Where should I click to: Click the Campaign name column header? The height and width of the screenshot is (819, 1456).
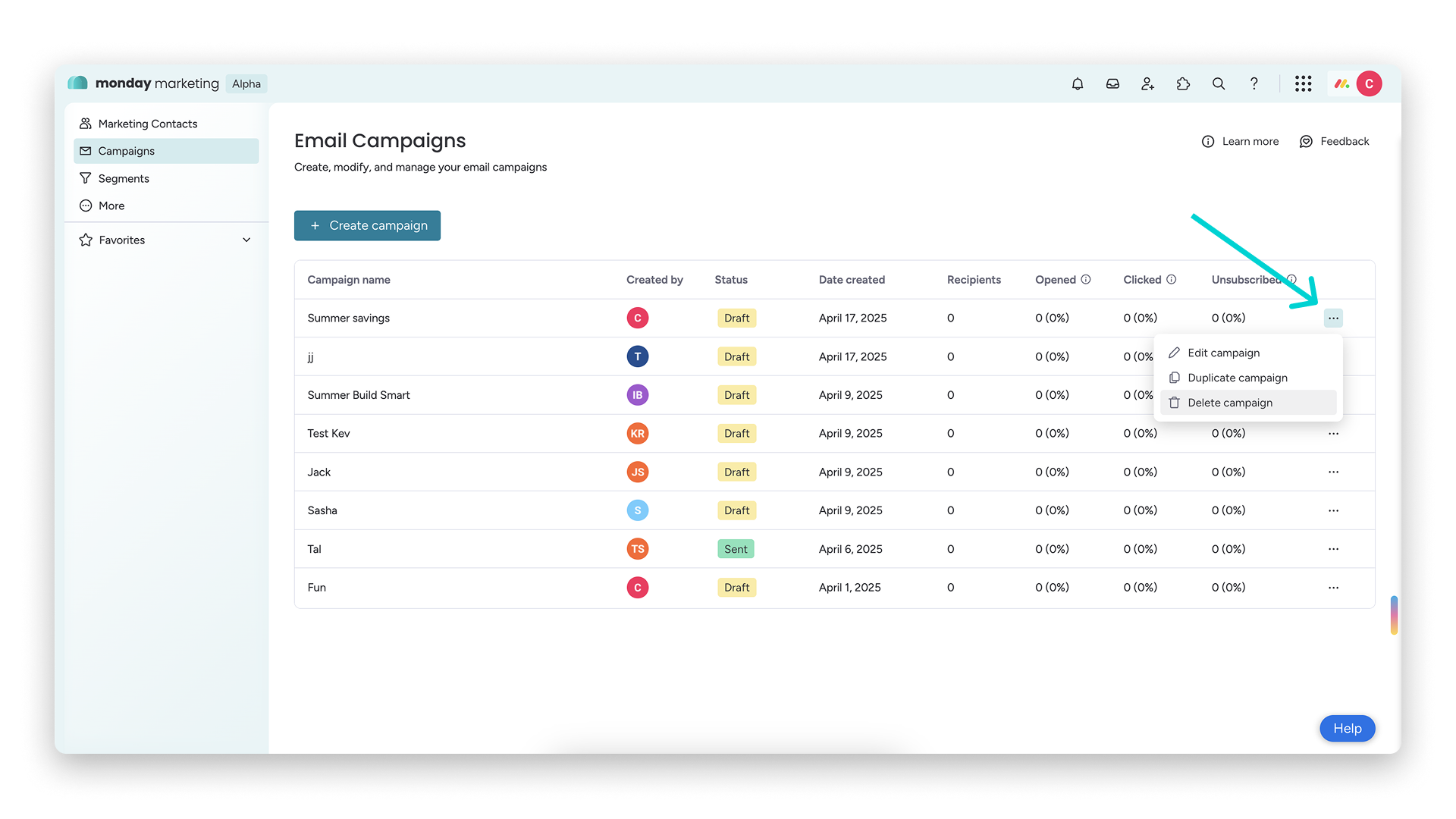(x=349, y=280)
